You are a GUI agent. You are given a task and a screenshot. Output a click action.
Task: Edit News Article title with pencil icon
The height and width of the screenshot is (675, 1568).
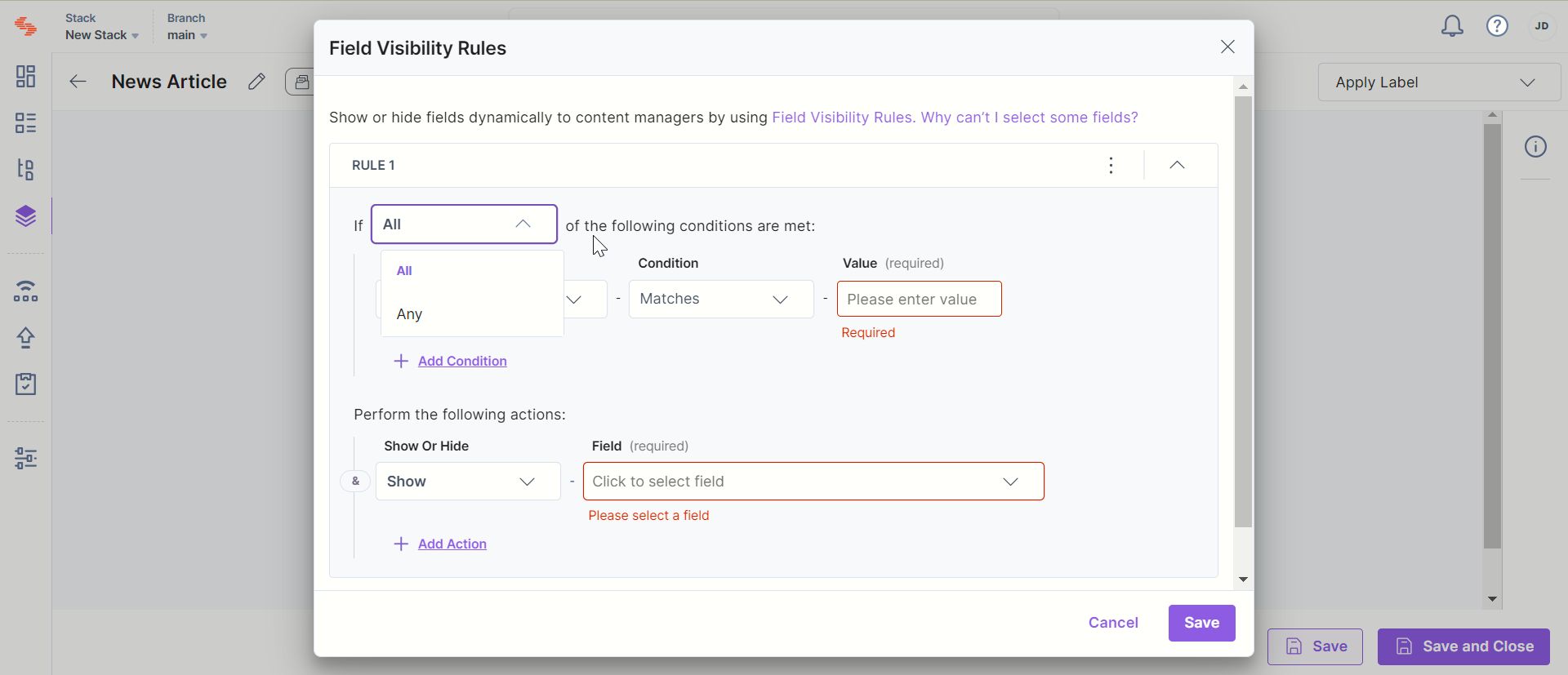click(256, 82)
